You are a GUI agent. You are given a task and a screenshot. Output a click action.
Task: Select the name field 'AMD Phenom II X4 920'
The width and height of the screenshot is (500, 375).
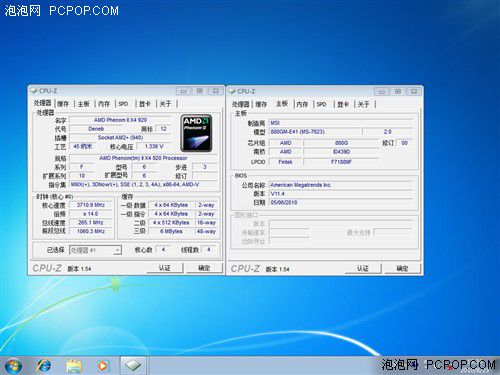click(120, 120)
